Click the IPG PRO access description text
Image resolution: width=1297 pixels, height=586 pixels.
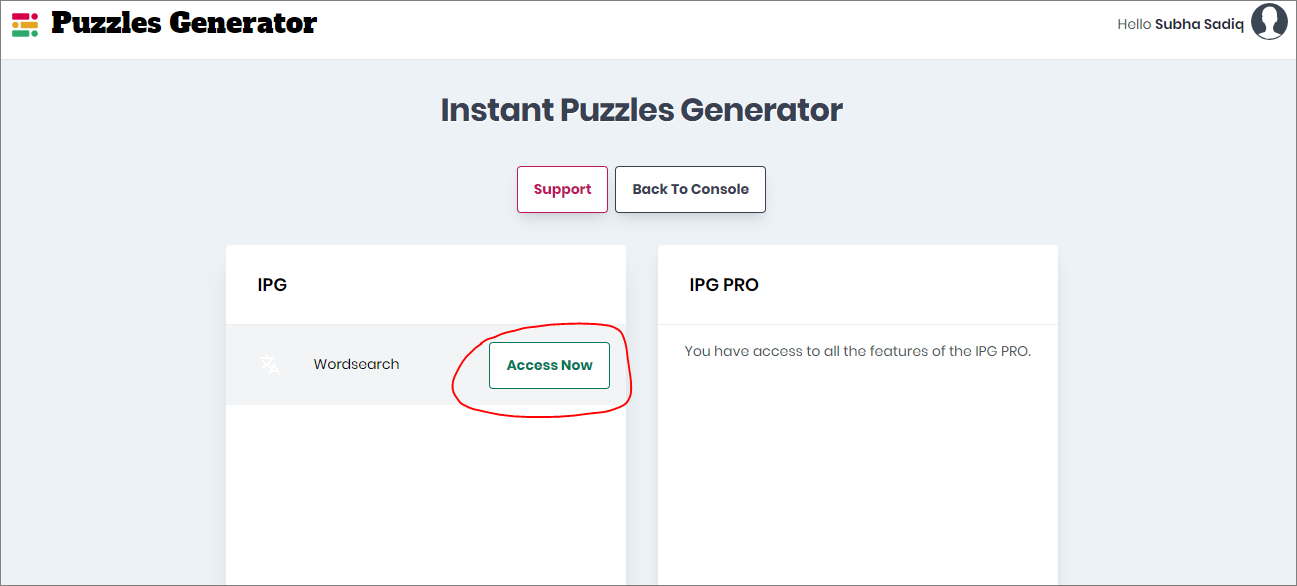[x=857, y=351]
